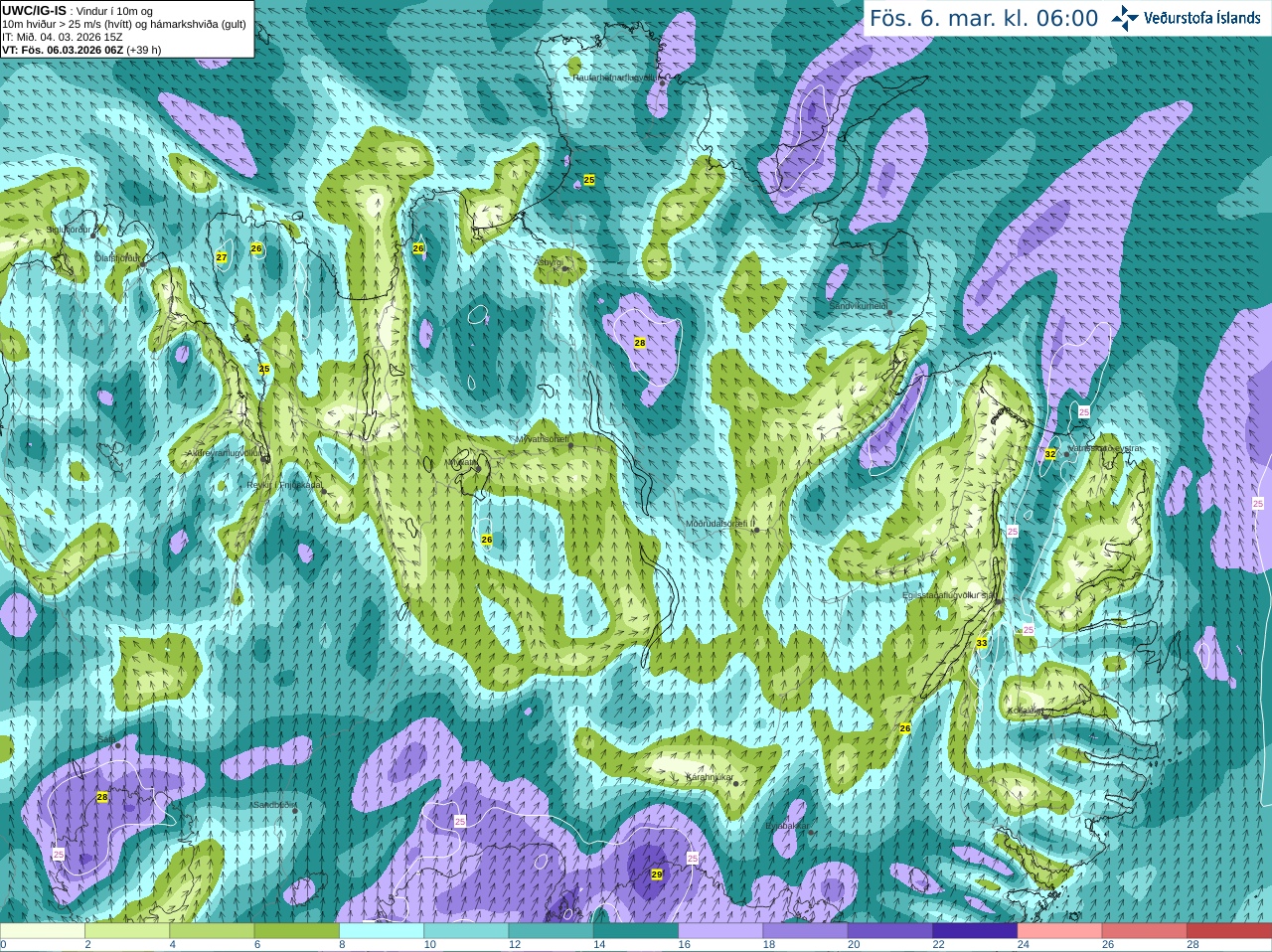Click the yellow 28 gust marker south-east of Ásbyrgi
The height and width of the screenshot is (952, 1272).
(640, 343)
